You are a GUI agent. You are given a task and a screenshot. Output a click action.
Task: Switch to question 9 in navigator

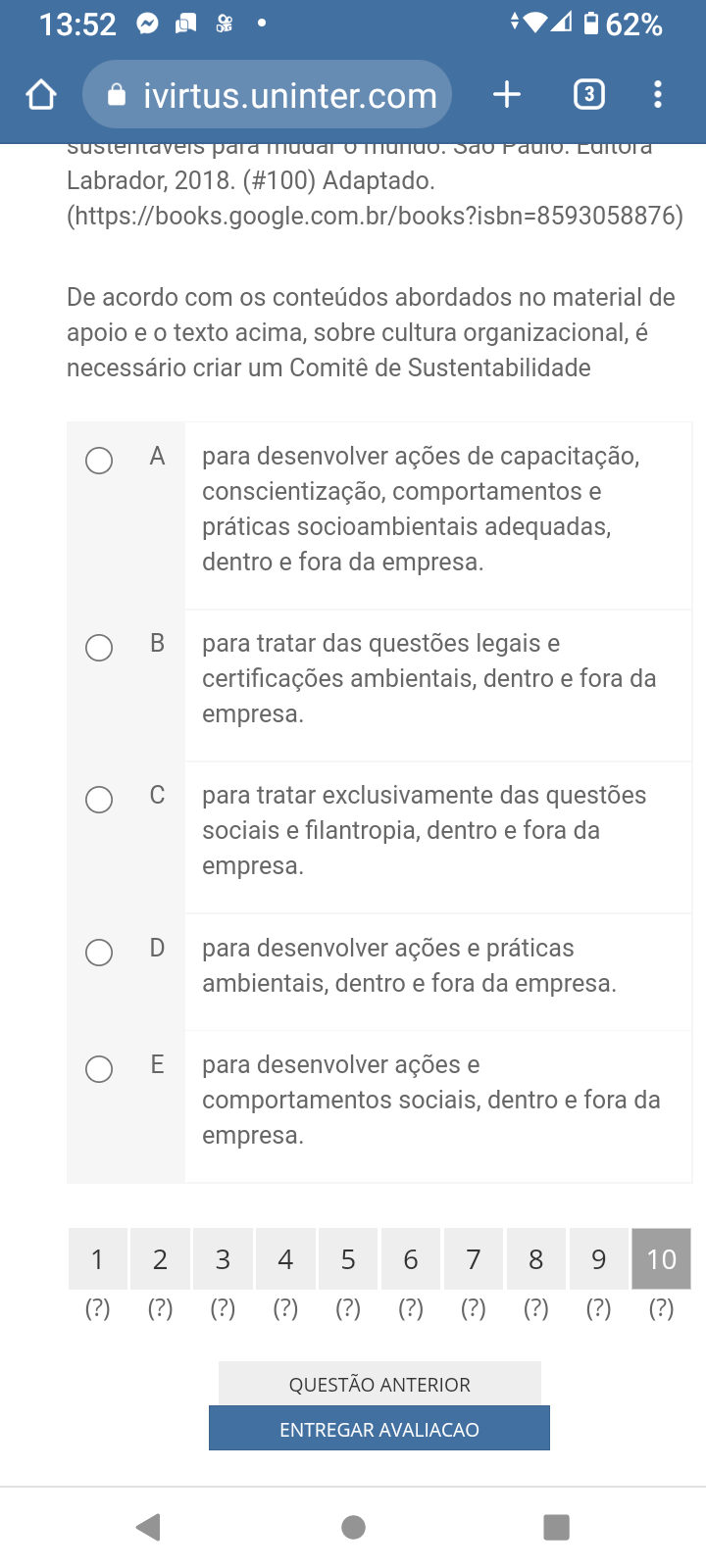click(x=598, y=1259)
